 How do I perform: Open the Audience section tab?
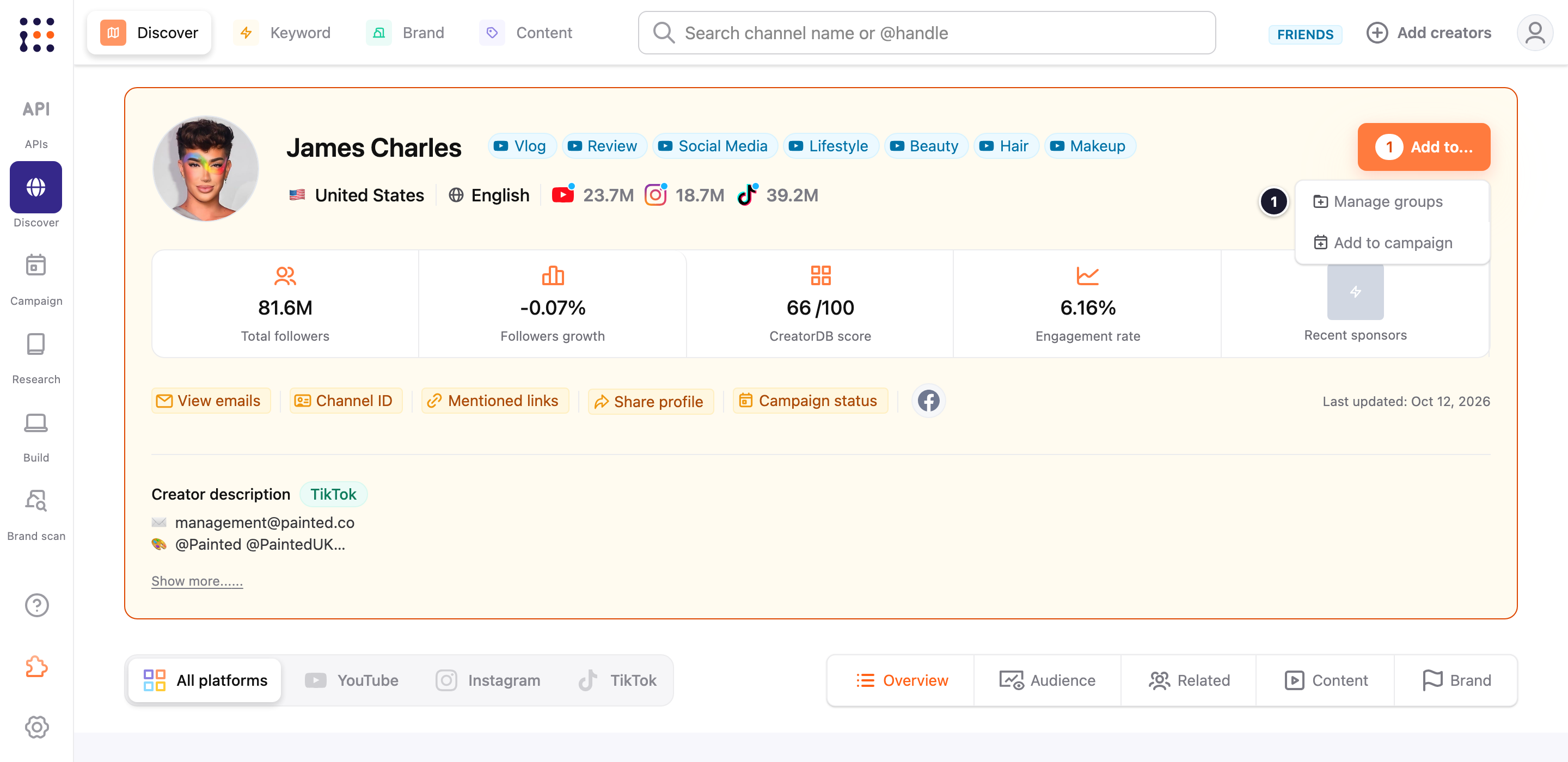click(x=1048, y=680)
